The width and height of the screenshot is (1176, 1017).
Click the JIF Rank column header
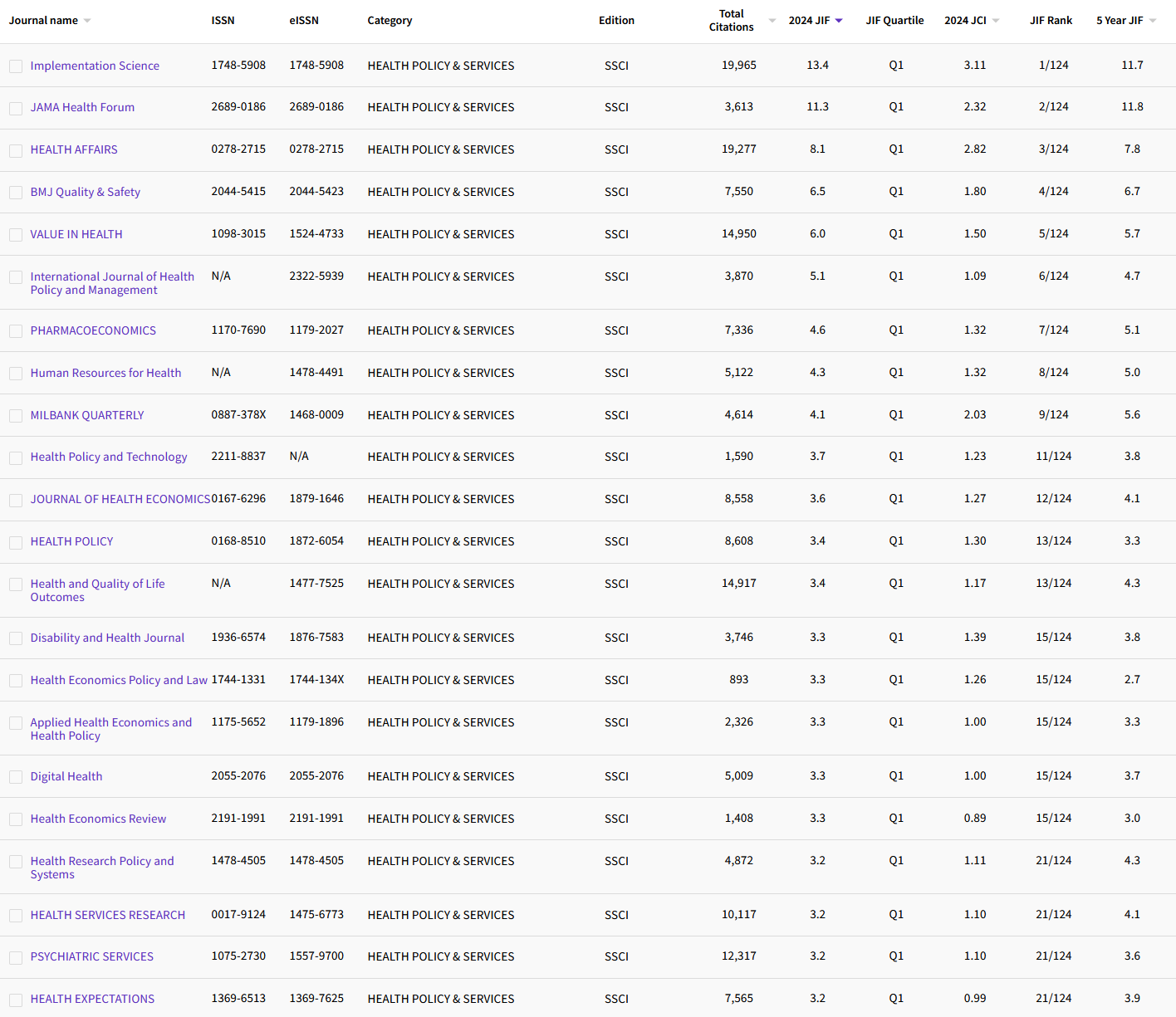1051,21
